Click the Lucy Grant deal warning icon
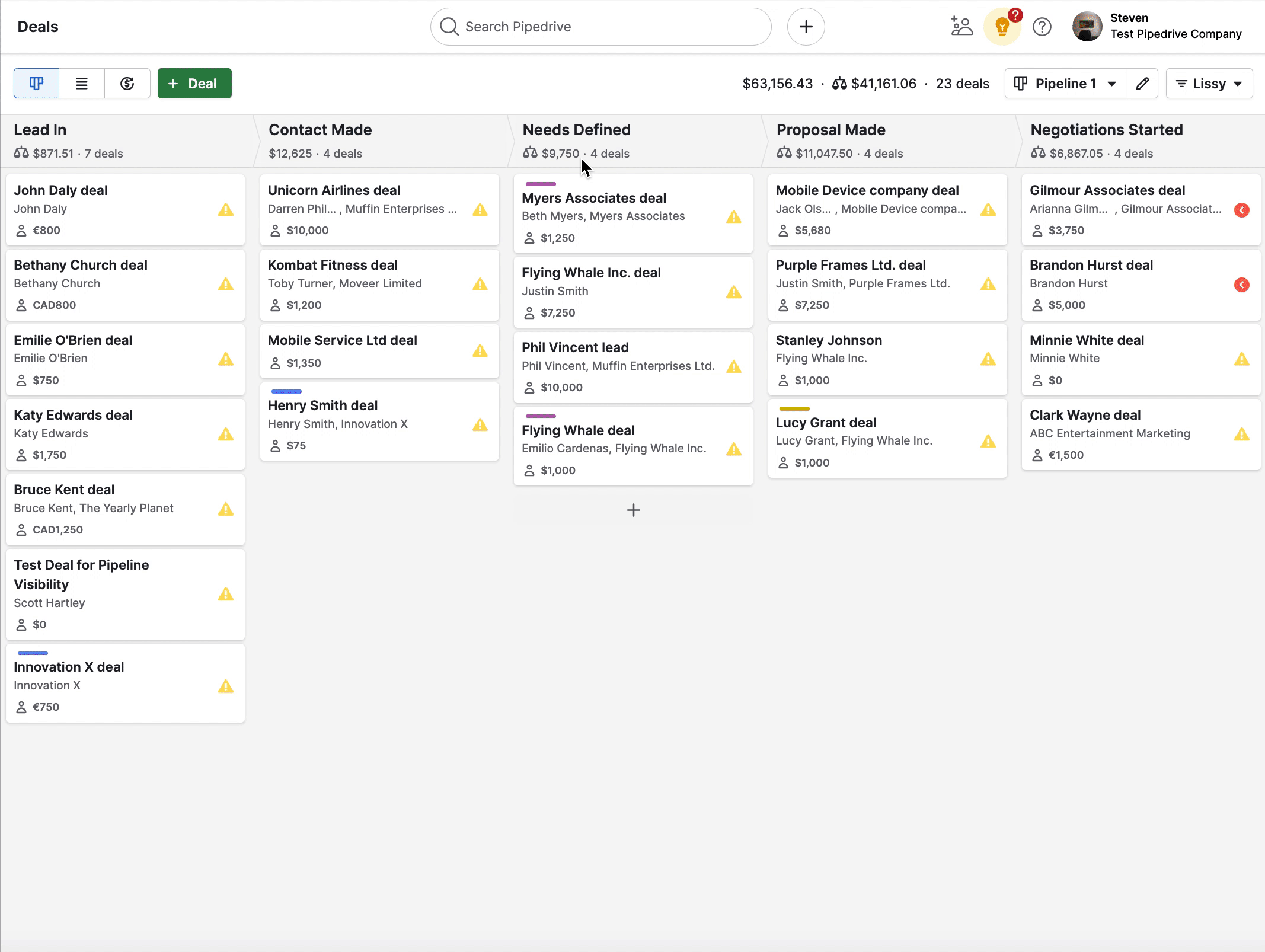 pyautogui.click(x=988, y=442)
